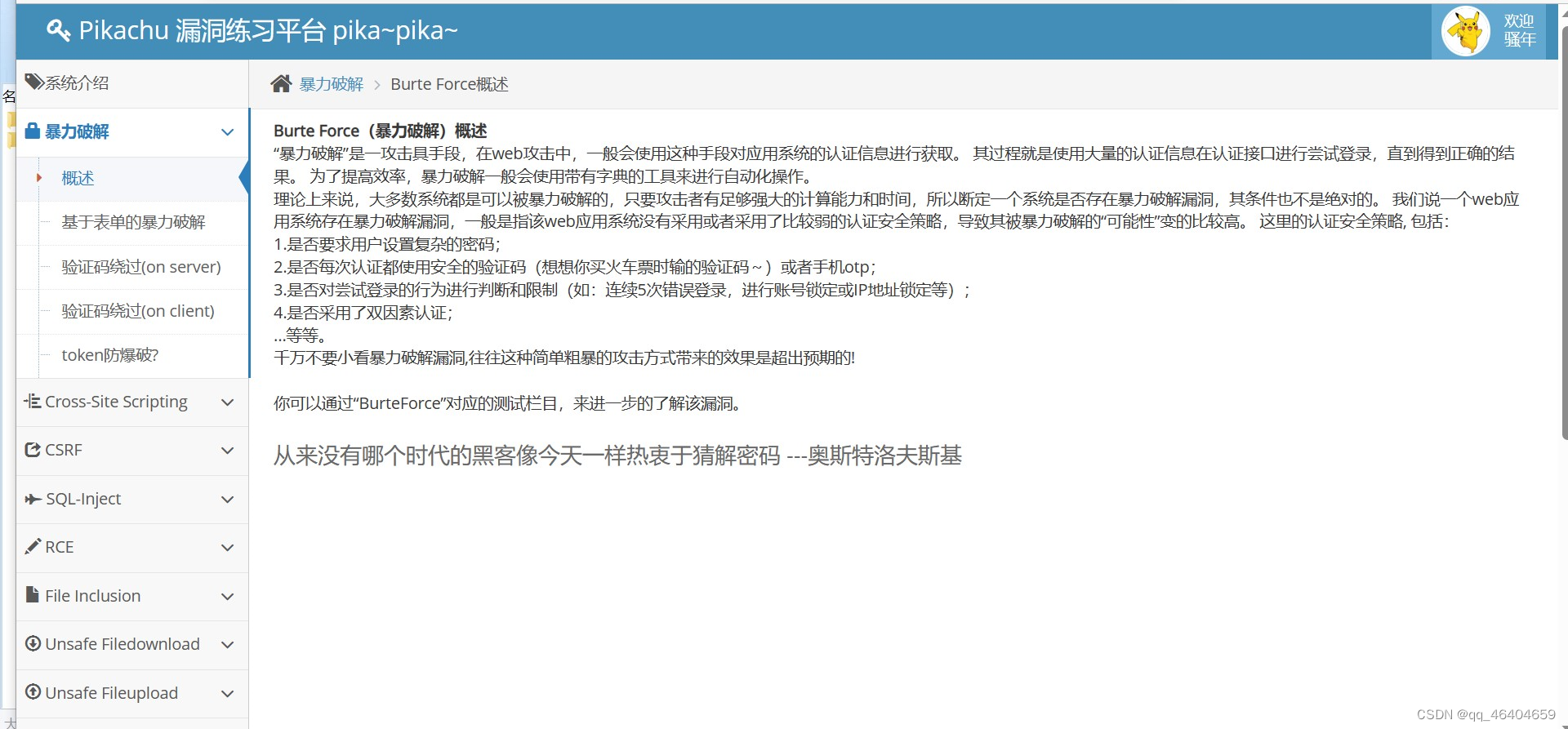The height and width of the screenshot is (729, 1568).
Task: Click the File Inclusion file icon
Action: (33, 594)
